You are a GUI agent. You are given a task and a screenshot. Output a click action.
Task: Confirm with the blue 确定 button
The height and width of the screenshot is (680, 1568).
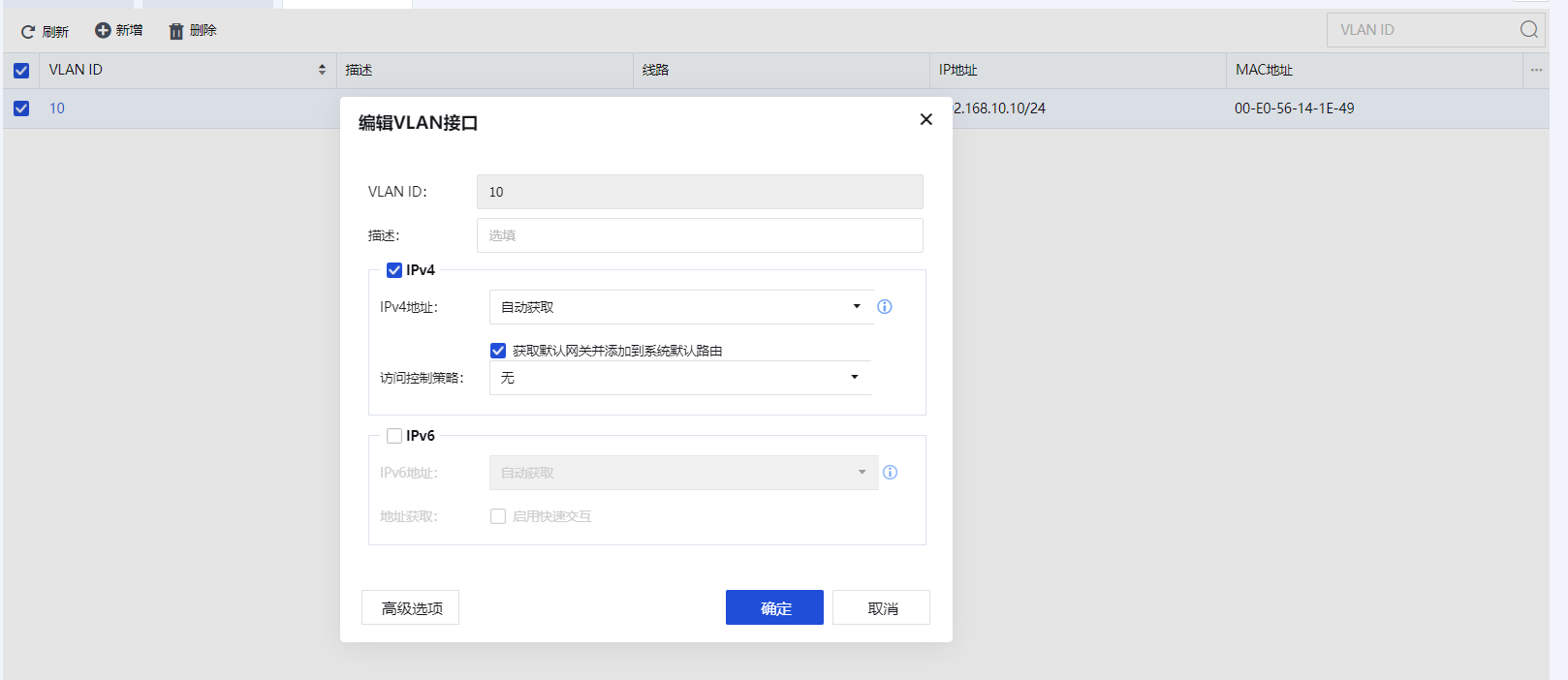774,608
